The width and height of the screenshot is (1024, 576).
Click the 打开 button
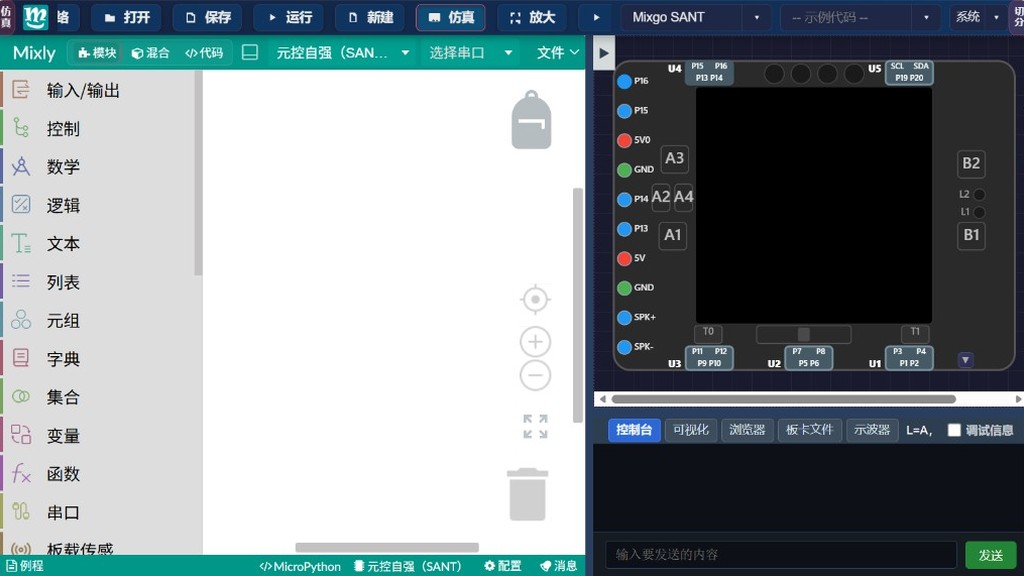tap(127, 18)
